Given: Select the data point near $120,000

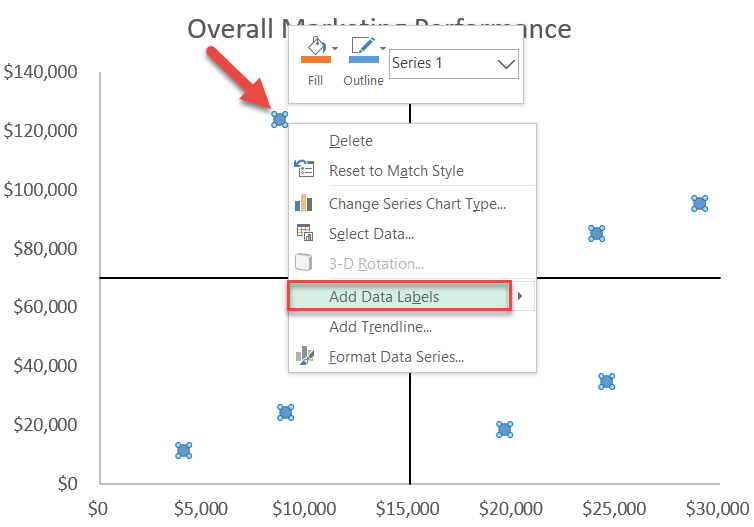Looking at the screenshot, I should click(279, 119).
